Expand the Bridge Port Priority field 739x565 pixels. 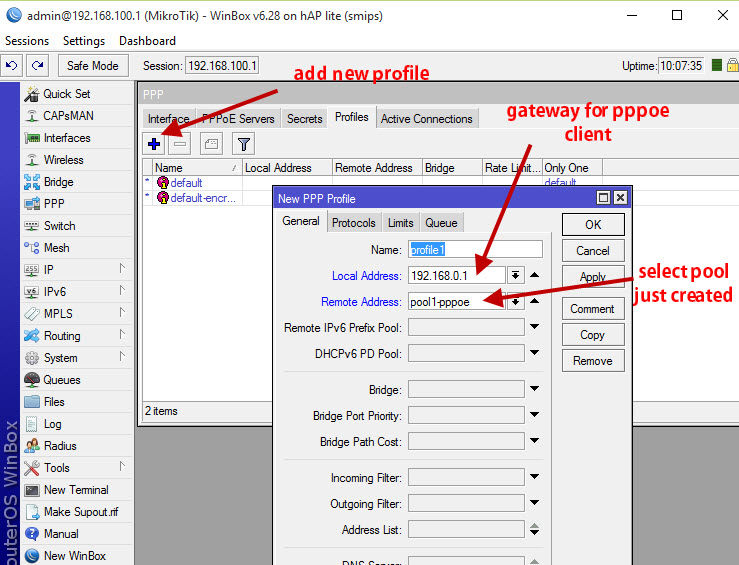pos(534,415)
